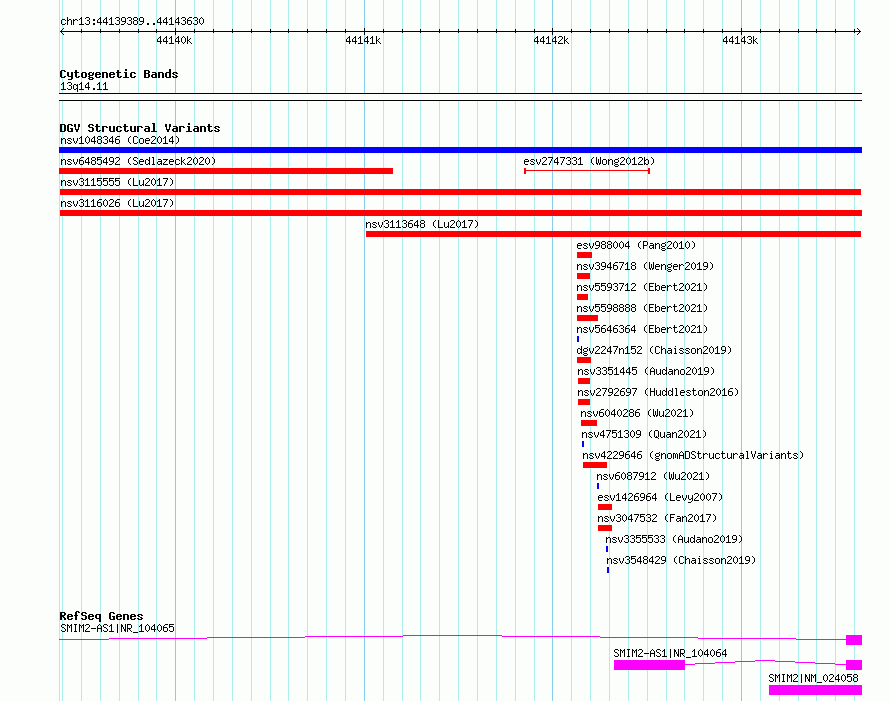Image resolution: width=890 pixels, height=701 pixels.
Task: Select the nsv5646364 (Ebert2021) label
Action: (x=642, y=329)
